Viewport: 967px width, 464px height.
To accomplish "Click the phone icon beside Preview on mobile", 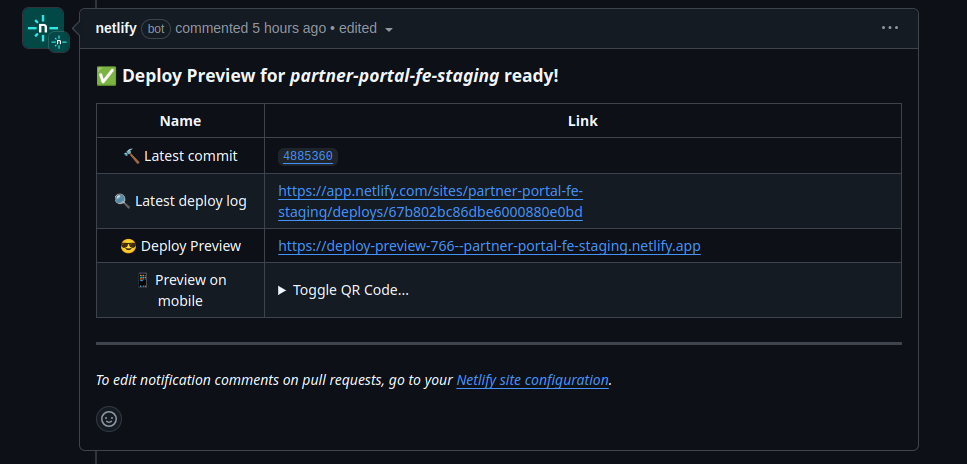I will [143, 280].
